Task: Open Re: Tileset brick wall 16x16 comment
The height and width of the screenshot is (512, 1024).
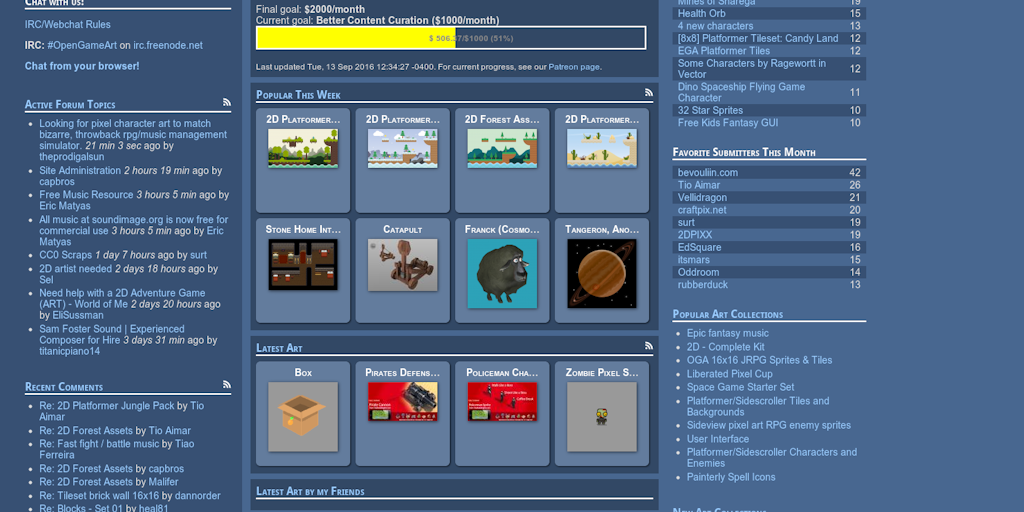Action: (99, 496)
